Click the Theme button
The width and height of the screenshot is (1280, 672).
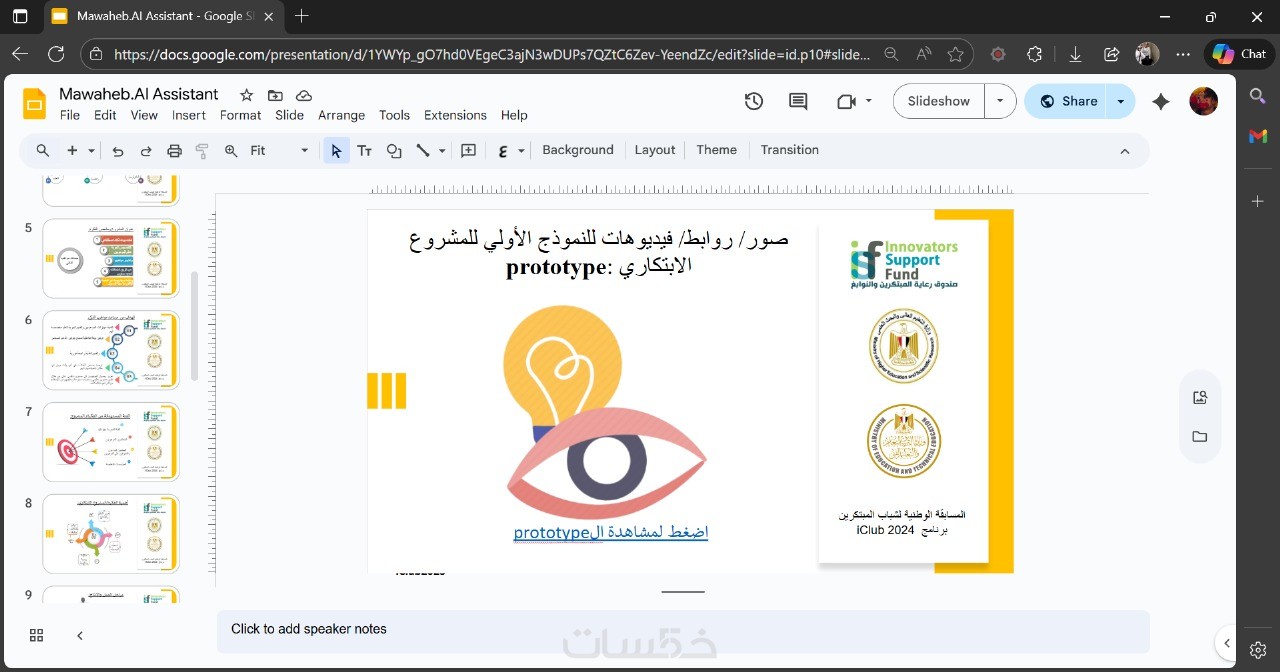[x=717, y=150]
